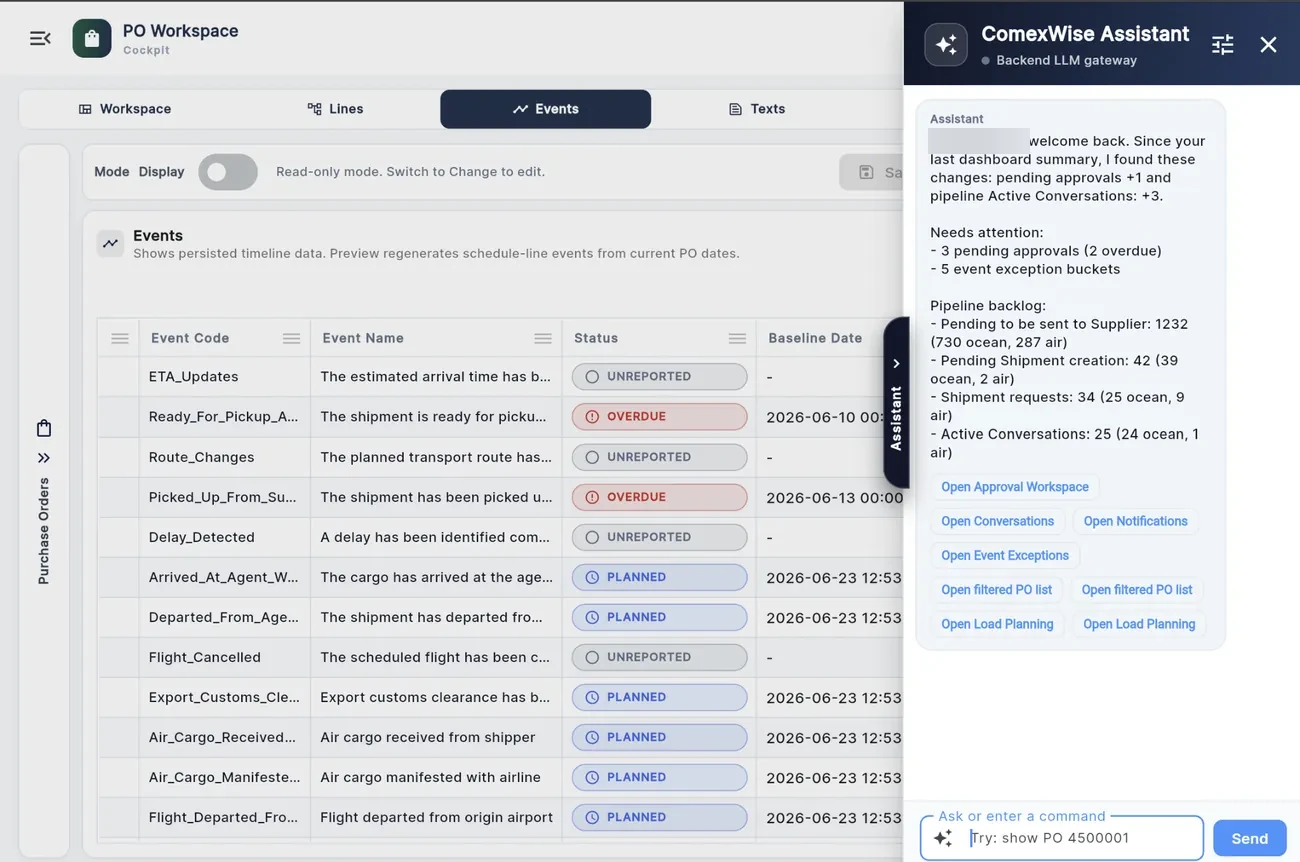Select the Air_Cargo_Manifeste event code cell
The image size is (1300, 862).
coord(225,777)
